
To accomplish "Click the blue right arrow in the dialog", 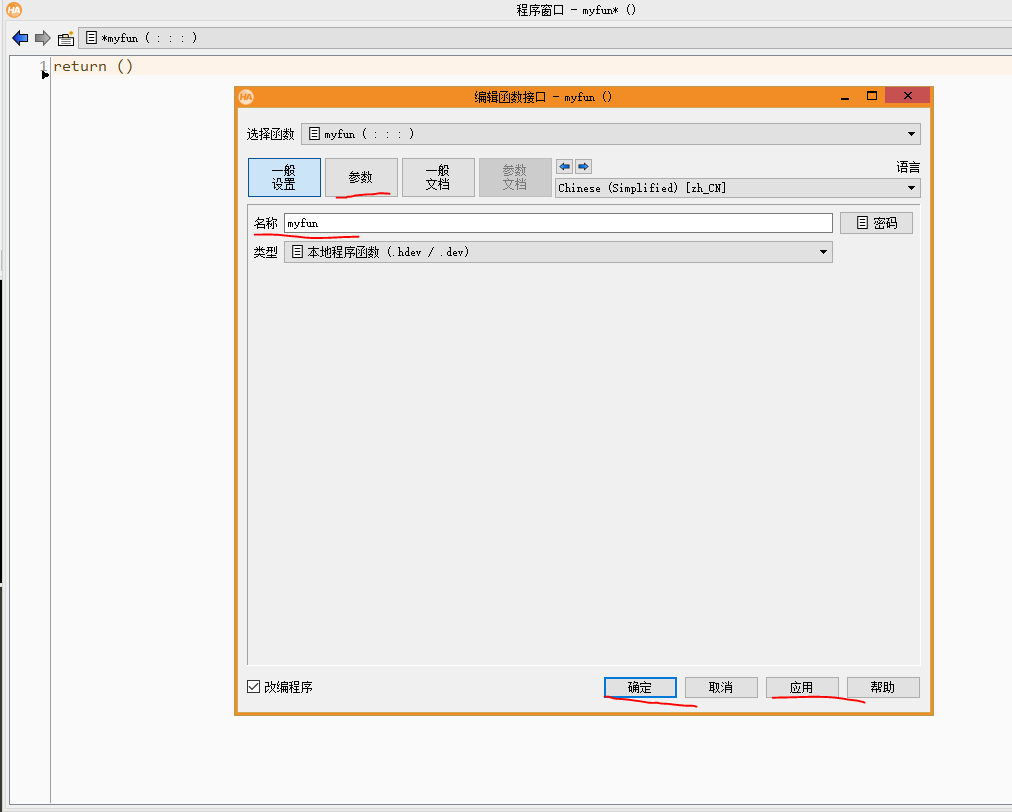I will 581,166.
